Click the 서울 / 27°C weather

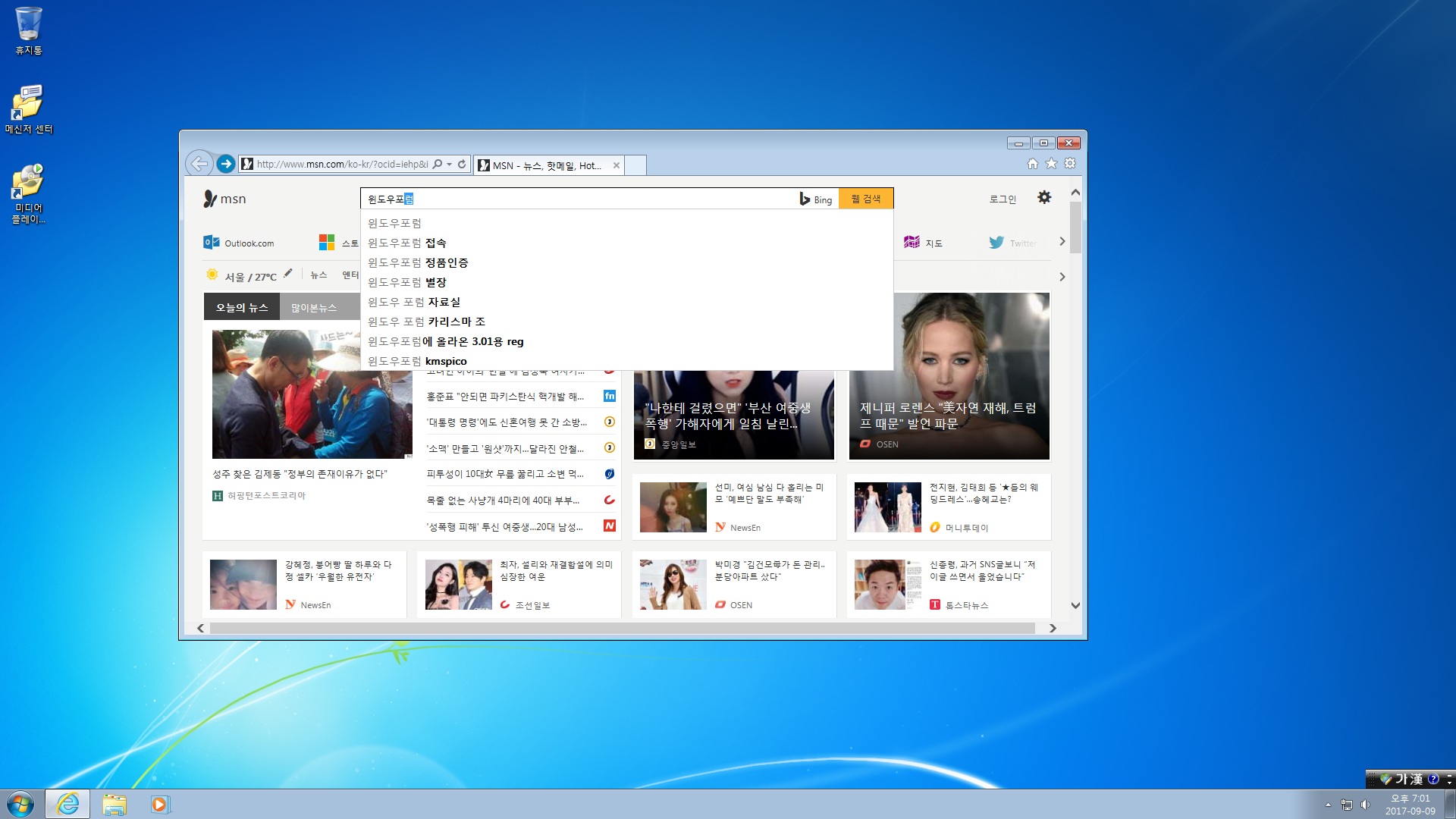point(250,277)
